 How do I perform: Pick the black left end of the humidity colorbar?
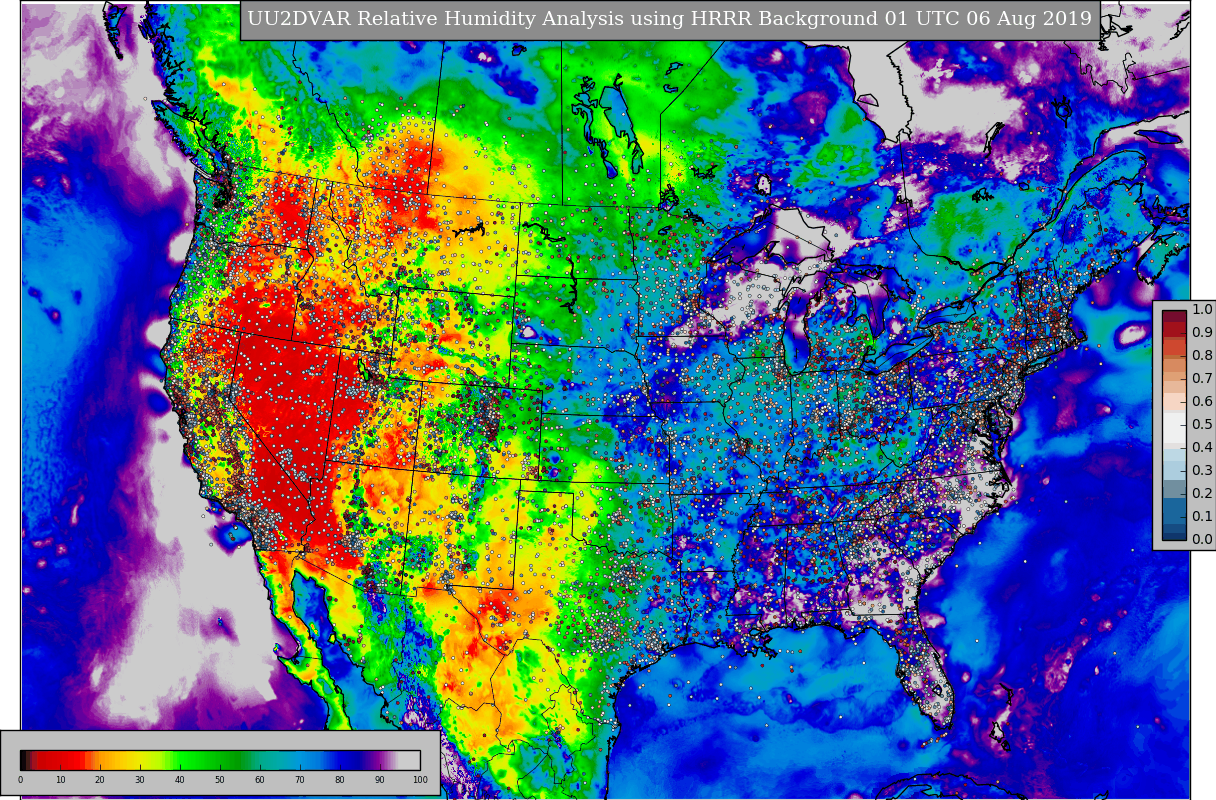pos(24,760)
